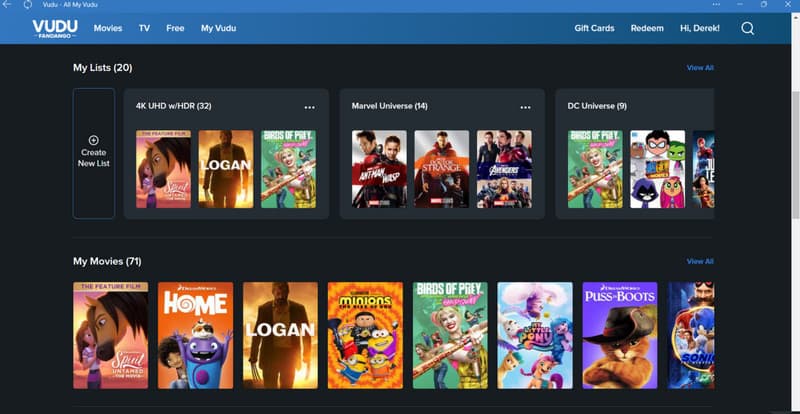Click the Redeem link
This screenshot has width=800, height=414.
pos(647,28)
